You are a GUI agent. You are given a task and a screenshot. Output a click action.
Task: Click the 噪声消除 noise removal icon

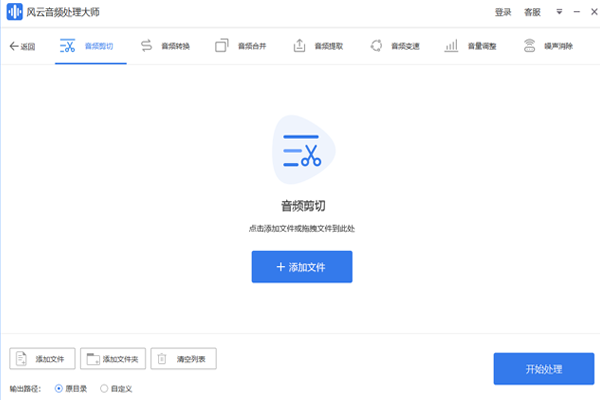click(529, 46)
